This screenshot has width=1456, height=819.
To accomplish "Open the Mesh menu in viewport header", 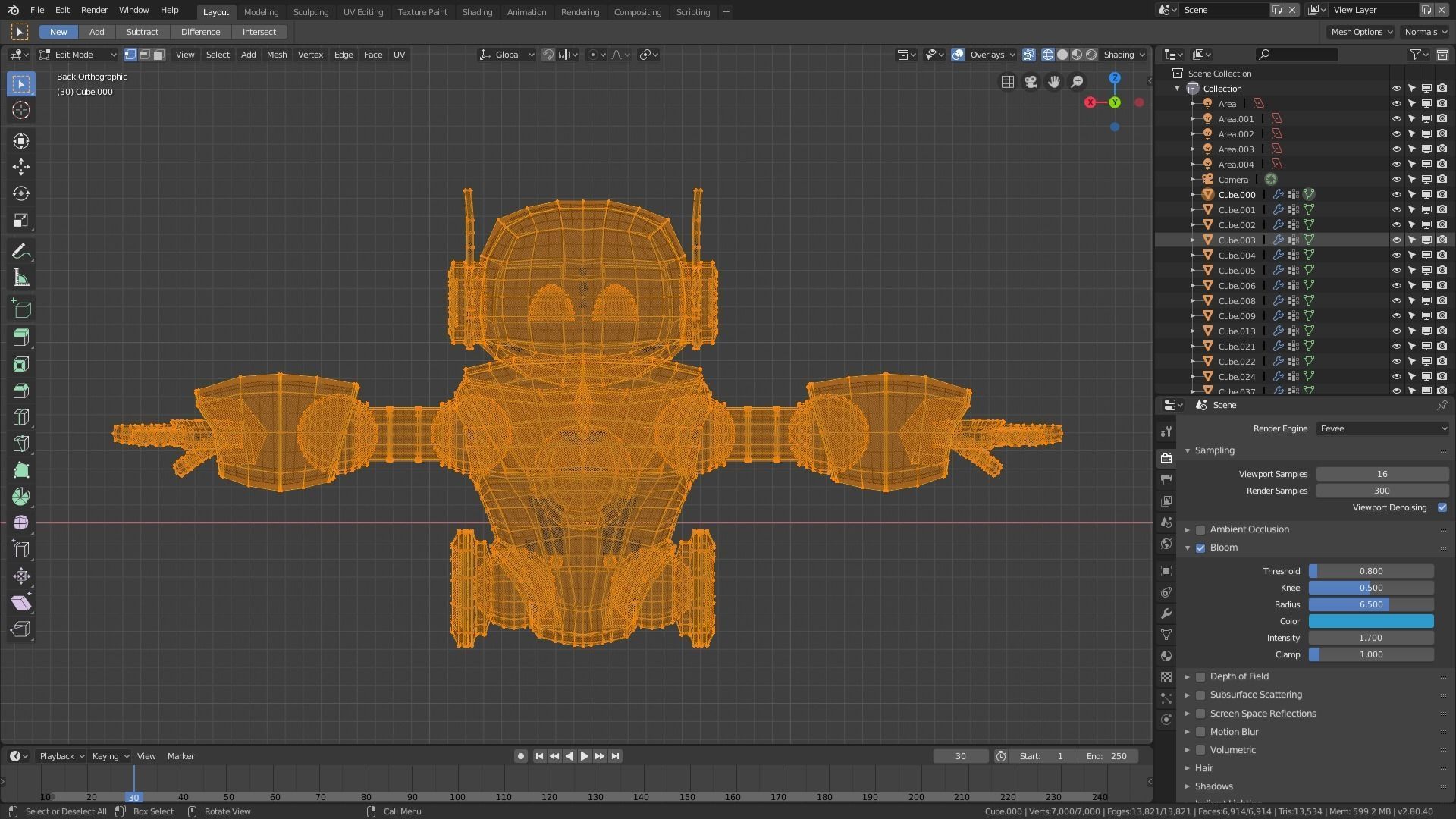I will (277, 55).
